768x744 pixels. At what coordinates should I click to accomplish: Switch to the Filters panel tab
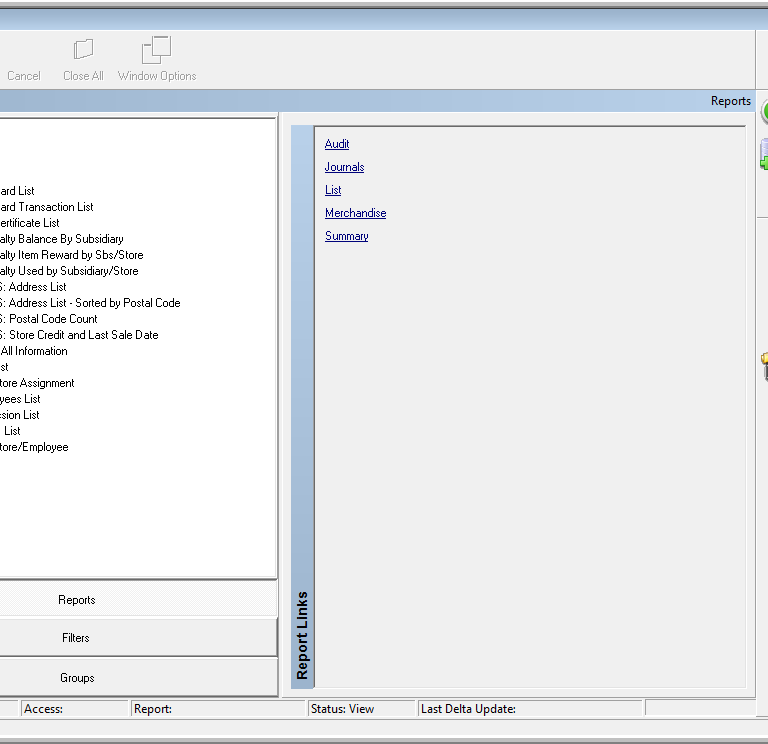point(139,638)
